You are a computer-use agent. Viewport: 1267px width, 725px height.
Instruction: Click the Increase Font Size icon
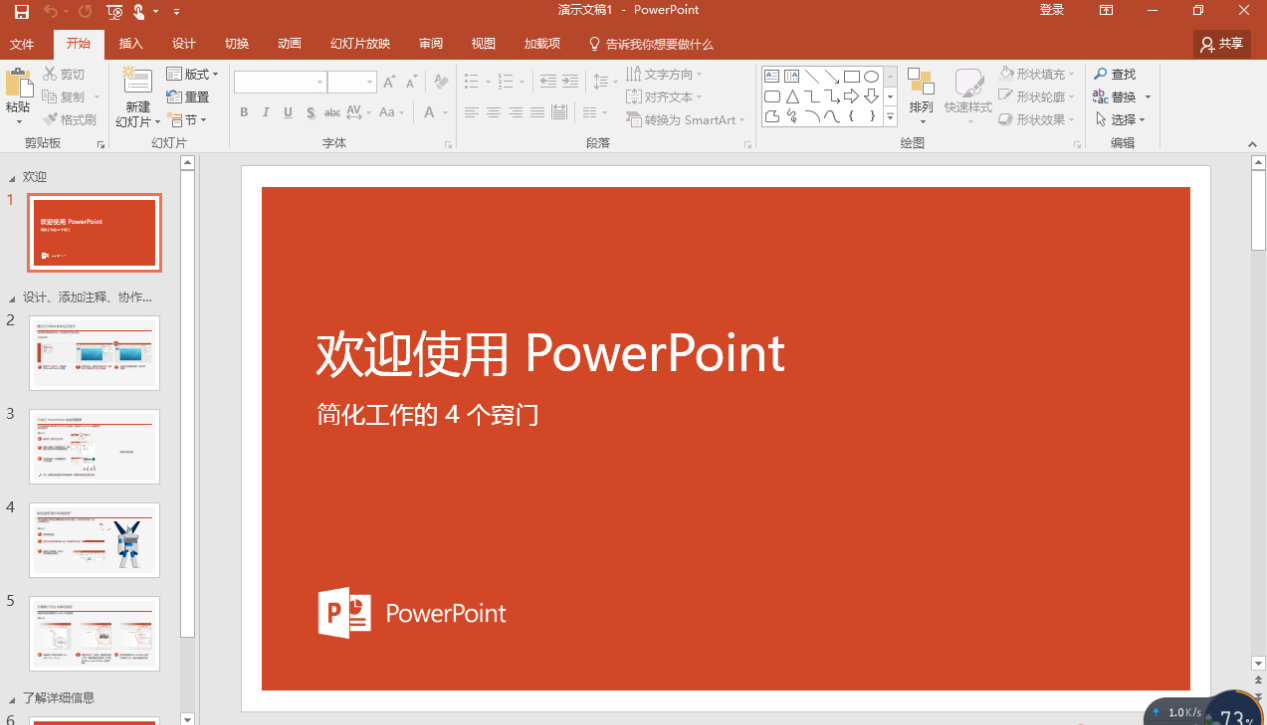(389, 82)
